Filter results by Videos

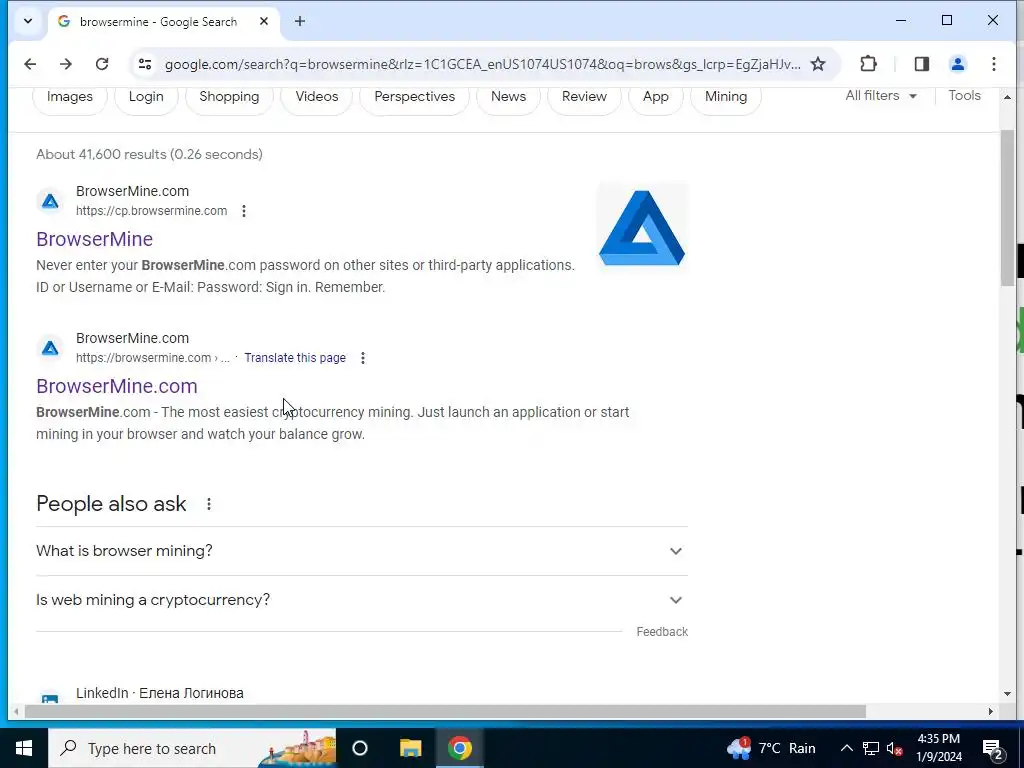[x=317, y=97]
